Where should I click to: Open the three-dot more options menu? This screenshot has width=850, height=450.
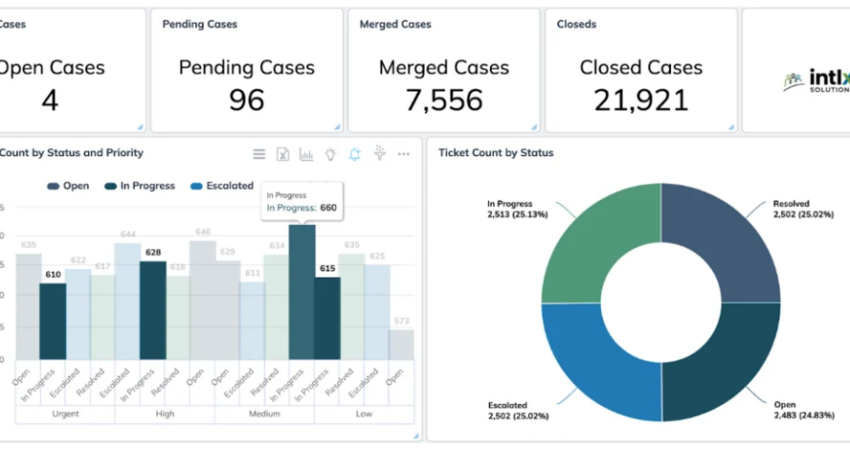[404, 154]
